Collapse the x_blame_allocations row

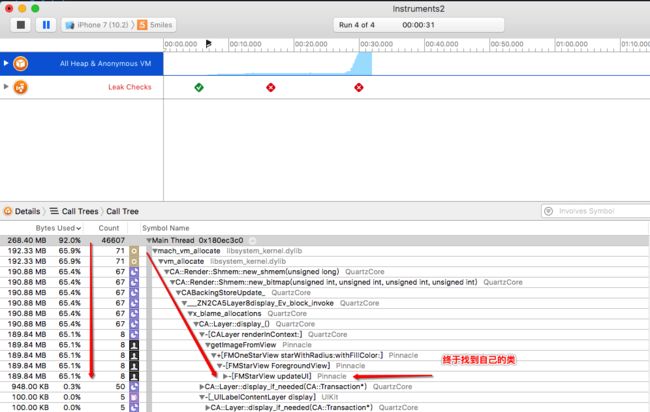point(190,314)
